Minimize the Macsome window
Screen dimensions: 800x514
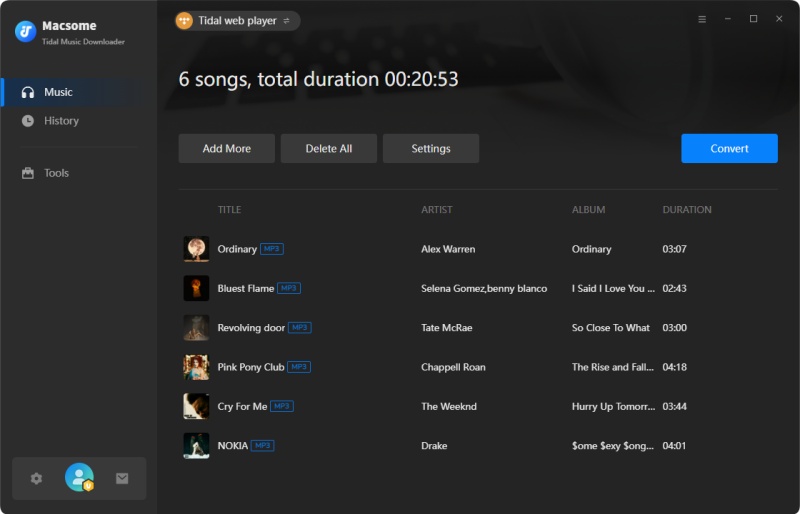point(728,19)
